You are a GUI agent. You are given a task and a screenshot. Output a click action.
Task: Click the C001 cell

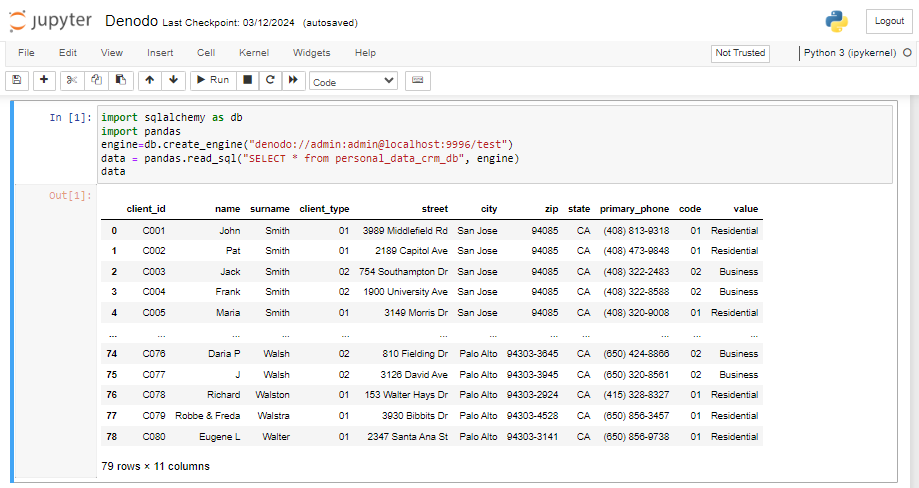coord(154,231)
